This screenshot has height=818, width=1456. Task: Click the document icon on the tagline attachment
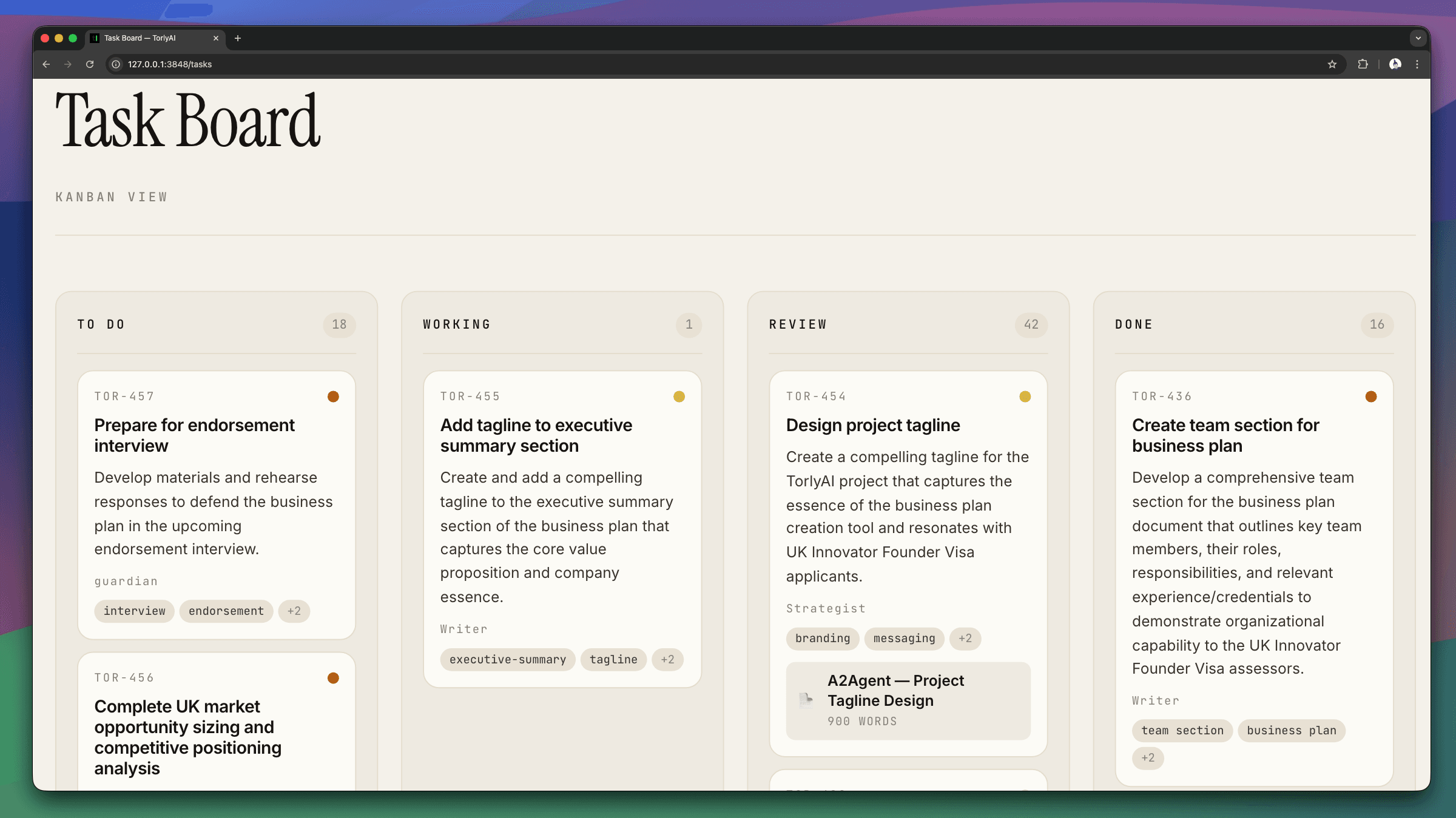click(806, 700)
